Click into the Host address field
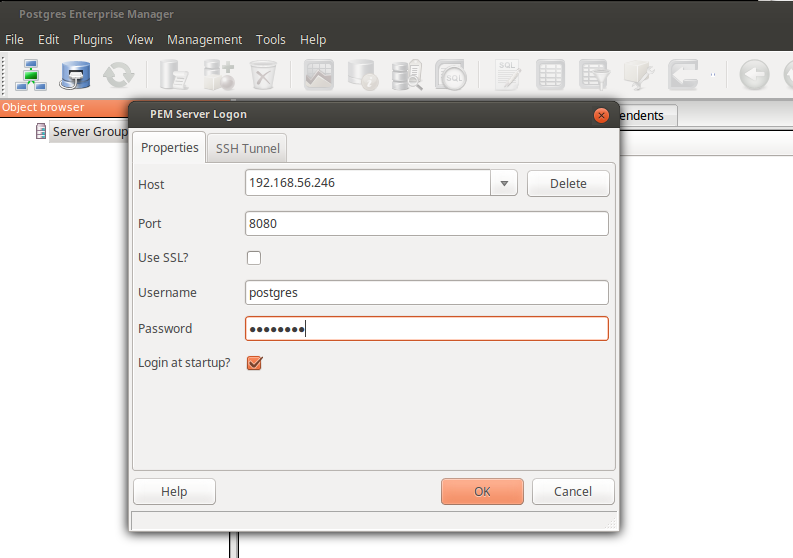This screenshot has height=558, width=793. (x=368, y=183)
